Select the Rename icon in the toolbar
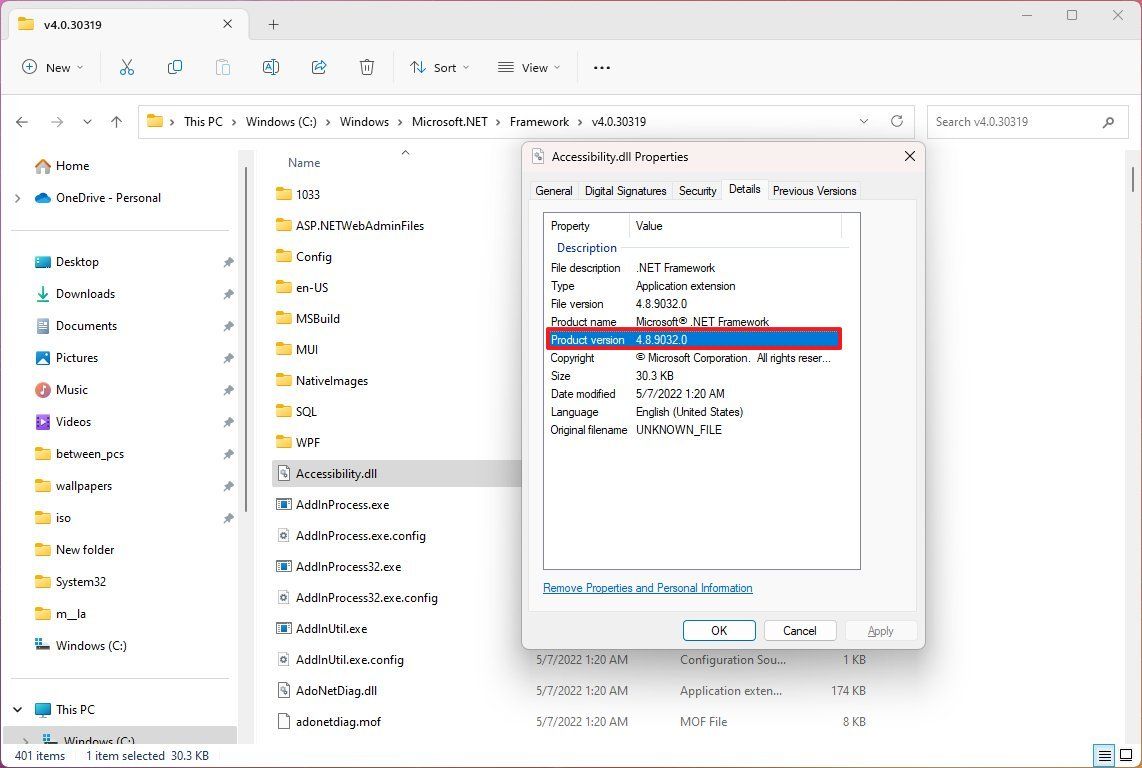Viewport: 1142px width, 768px height. click(x=270, y=67)
